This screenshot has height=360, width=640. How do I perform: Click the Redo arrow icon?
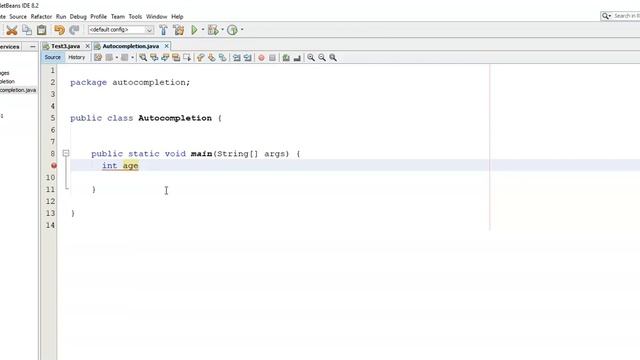(74, 30)
